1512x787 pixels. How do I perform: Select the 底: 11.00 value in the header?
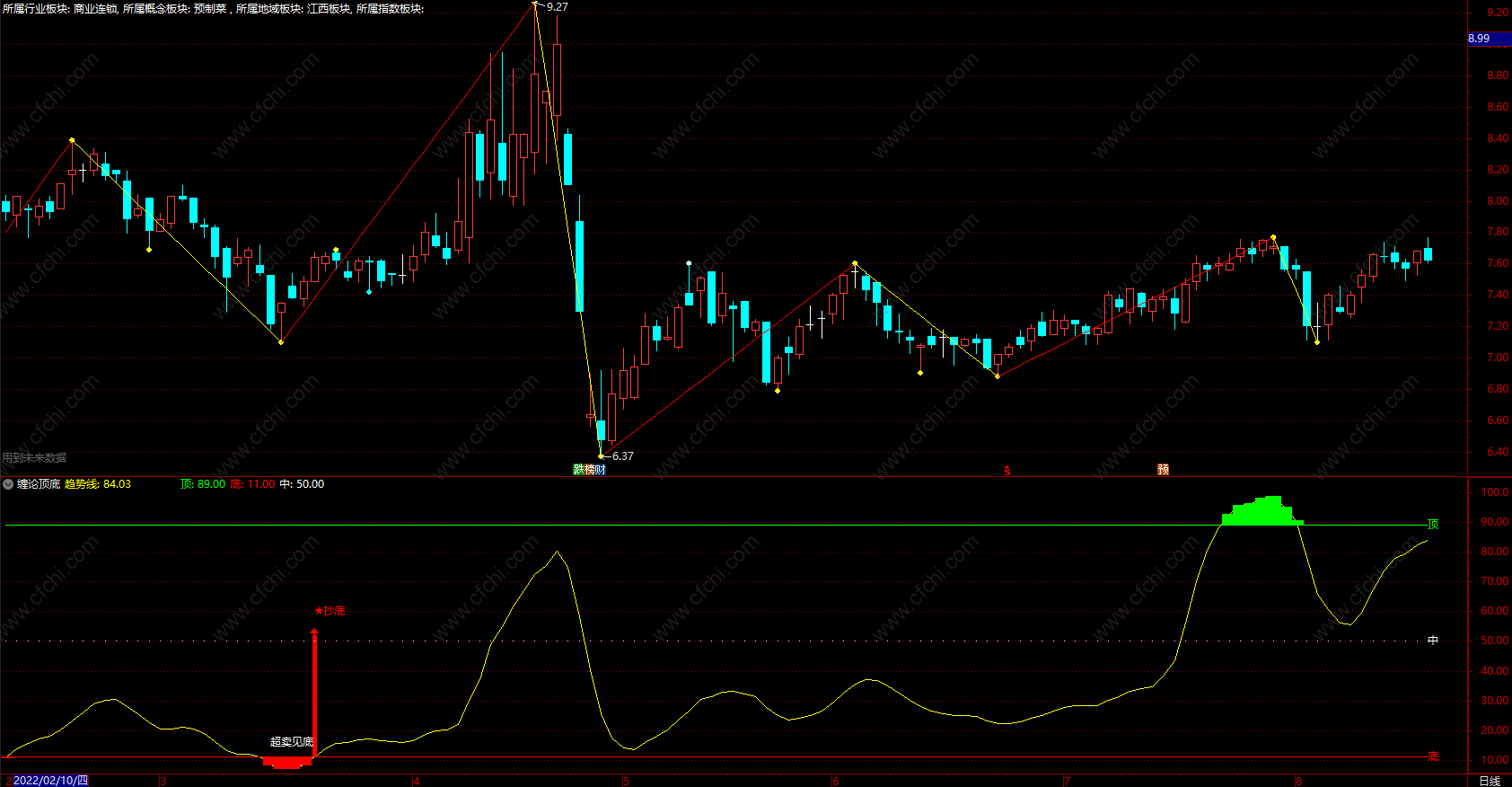coord(253,484)
